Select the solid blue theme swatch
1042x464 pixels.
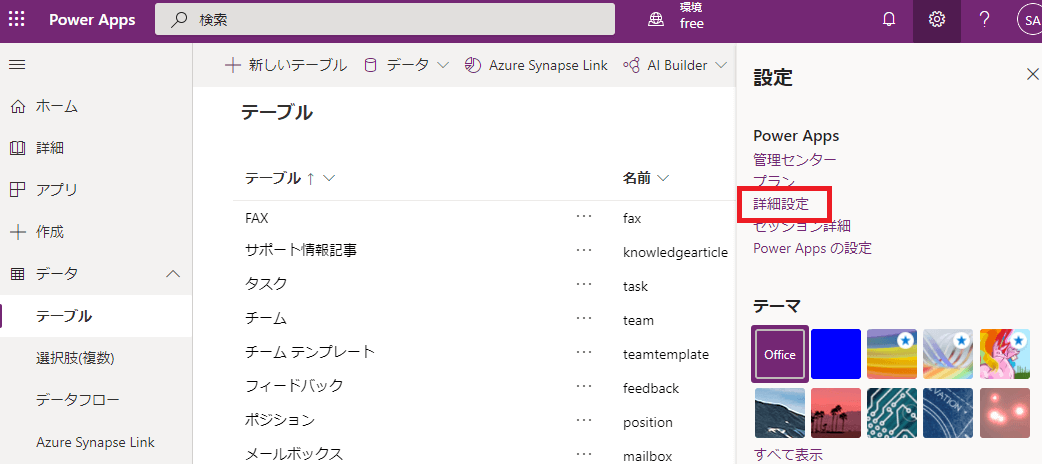(836, 354)
